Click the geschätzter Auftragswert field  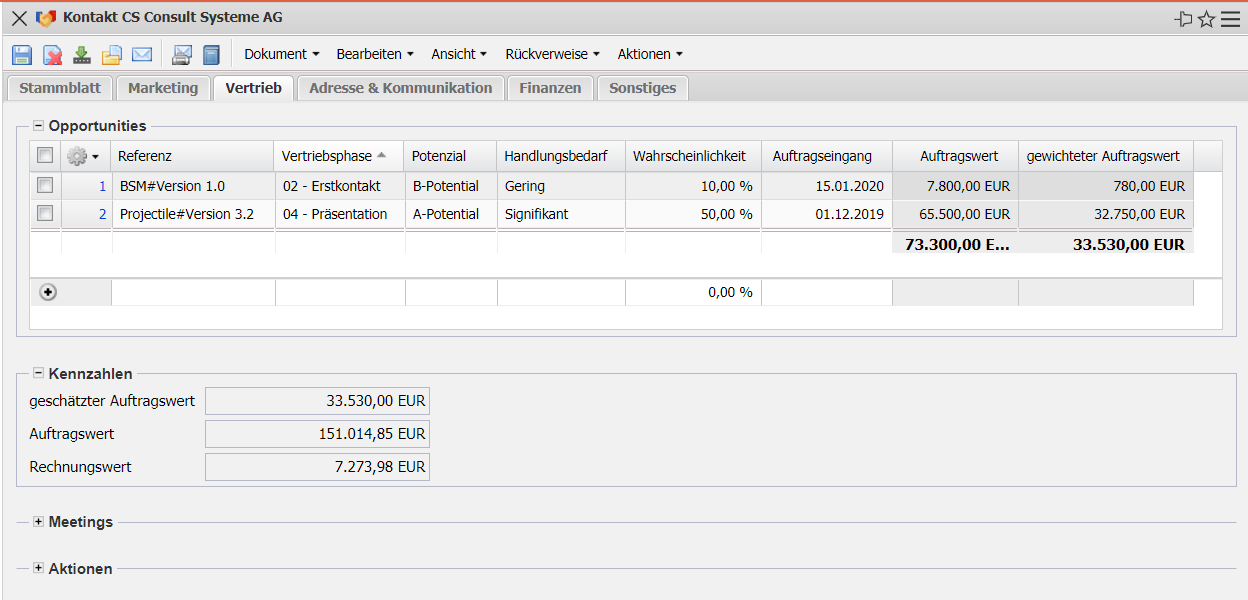click(x=317, y=402)
